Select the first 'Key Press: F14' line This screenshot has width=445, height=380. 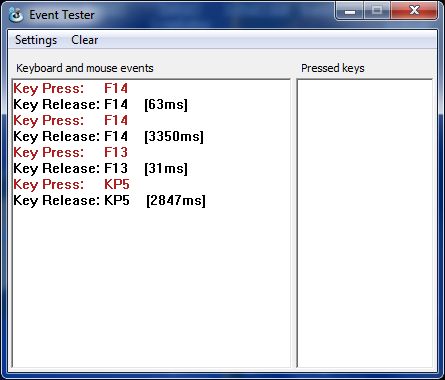[x=71, y=88]
